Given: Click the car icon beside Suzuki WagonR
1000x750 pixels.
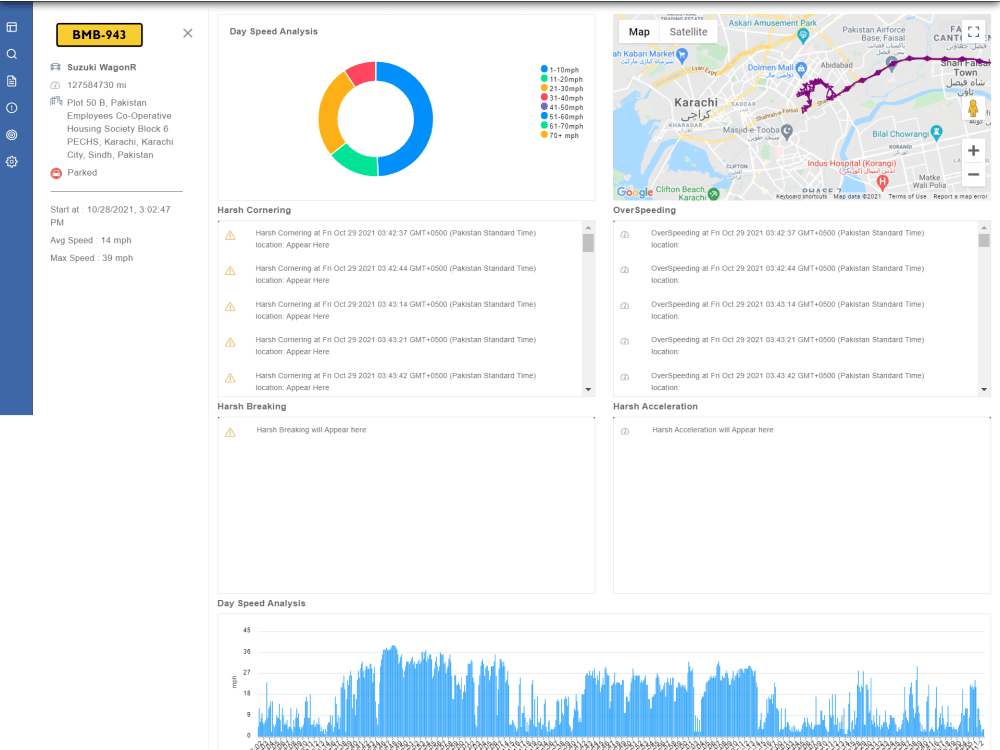Looking at the screenshot, I should pyautogui.click(x=55, y=67).
